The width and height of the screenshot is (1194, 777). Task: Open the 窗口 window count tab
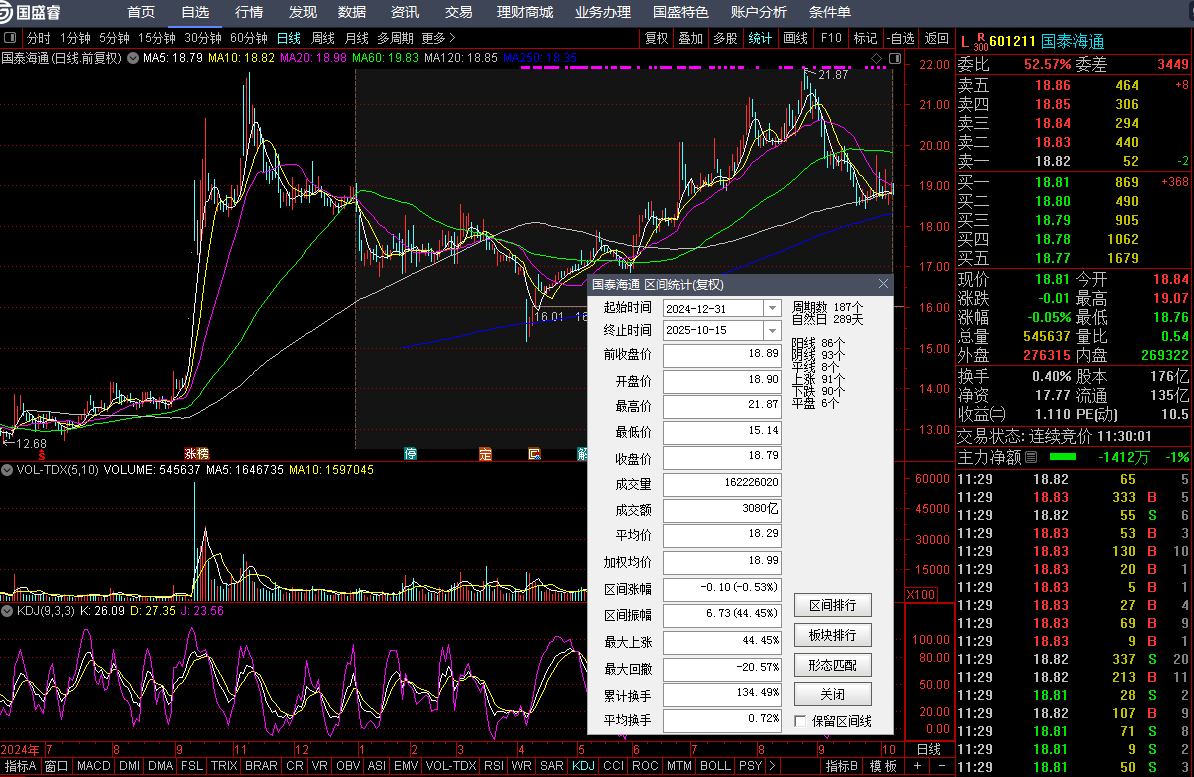point(56,766)
